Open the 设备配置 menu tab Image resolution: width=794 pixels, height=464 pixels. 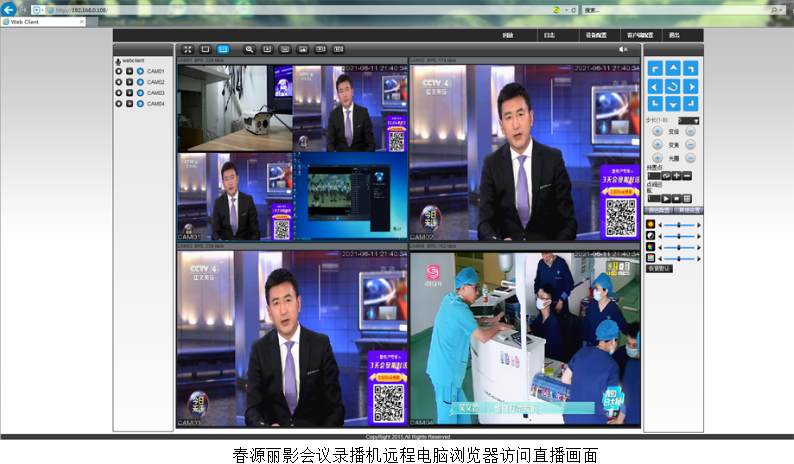coord(597,35)
